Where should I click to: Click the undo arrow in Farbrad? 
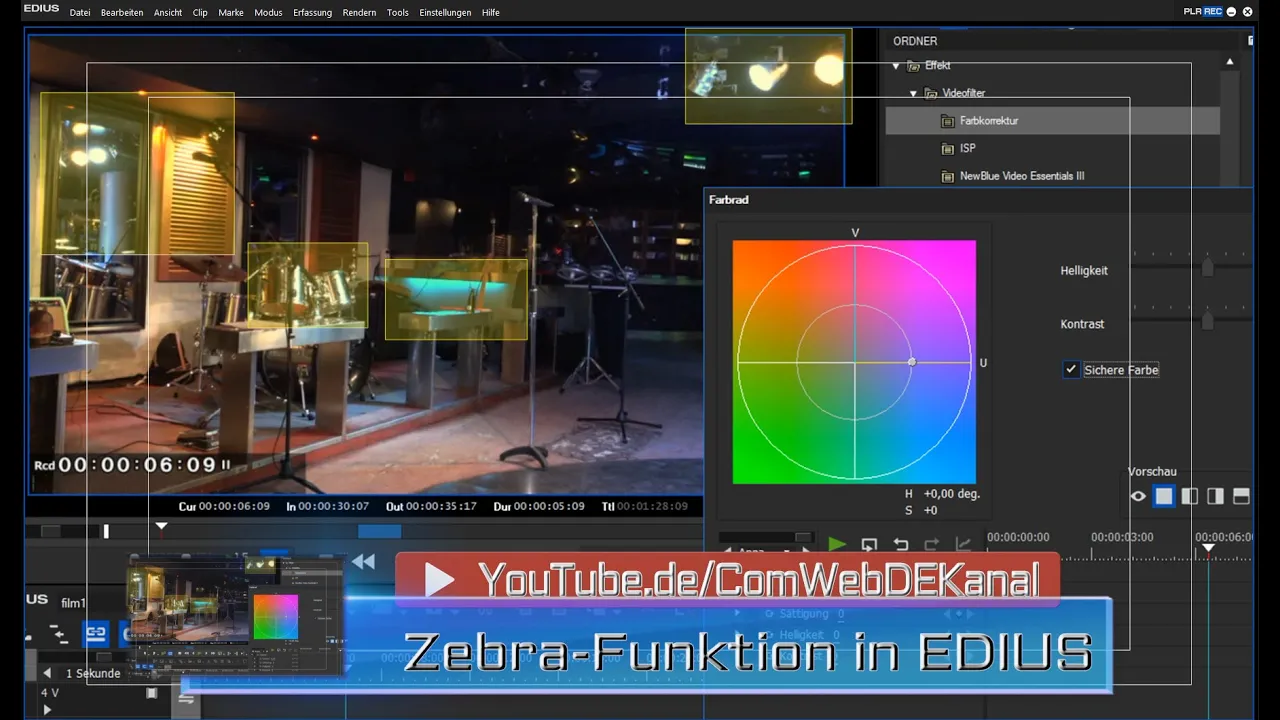coord(901,545)
